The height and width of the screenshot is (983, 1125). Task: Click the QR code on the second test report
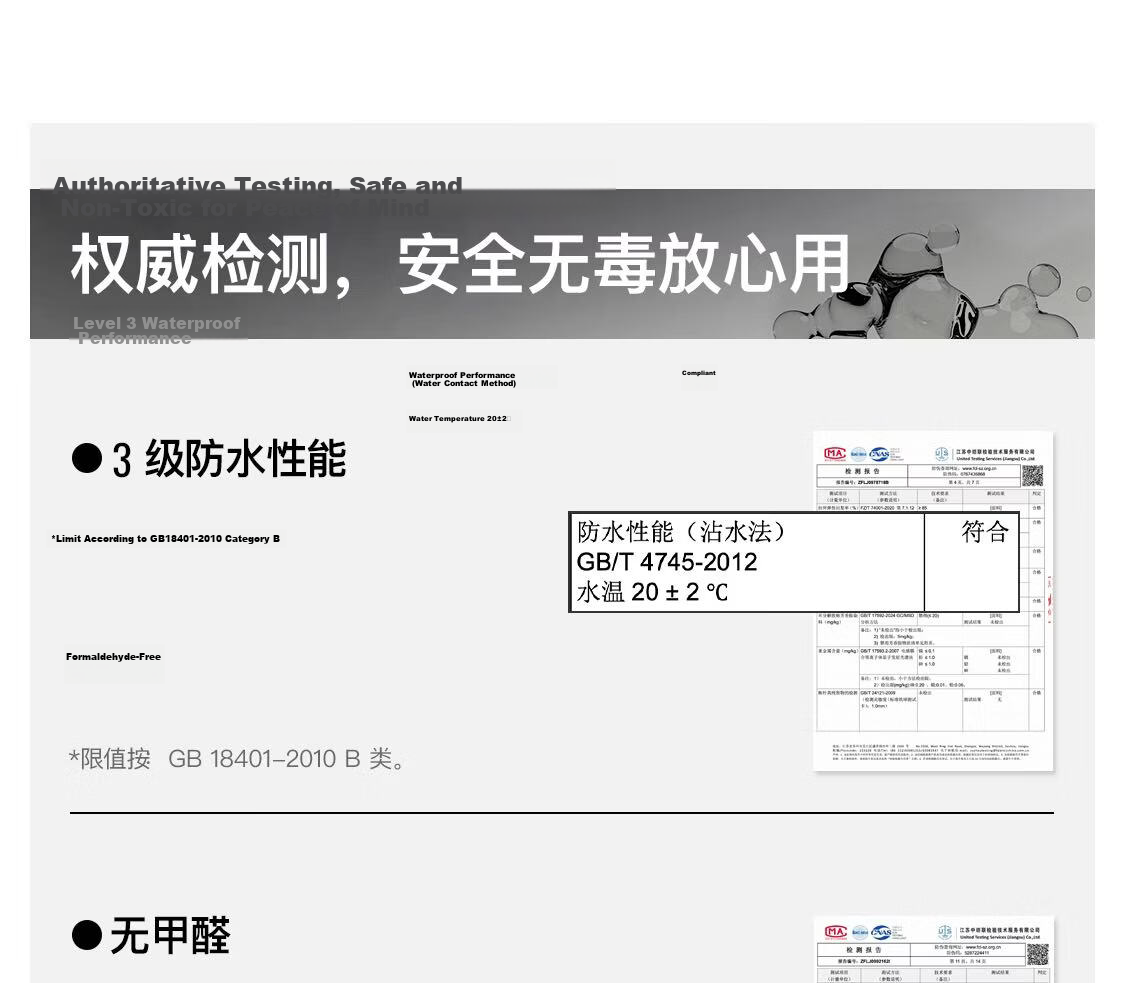(1037, 955)
